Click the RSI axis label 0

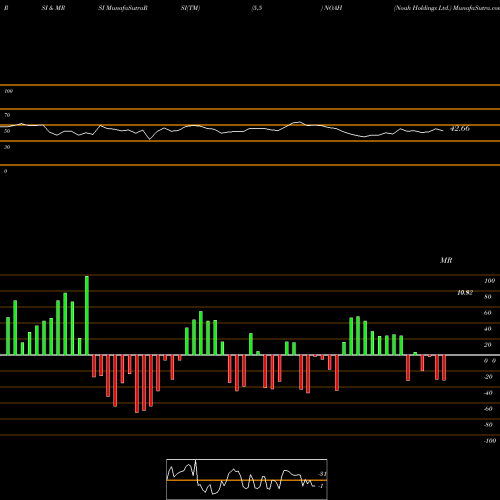pos(5,171)
